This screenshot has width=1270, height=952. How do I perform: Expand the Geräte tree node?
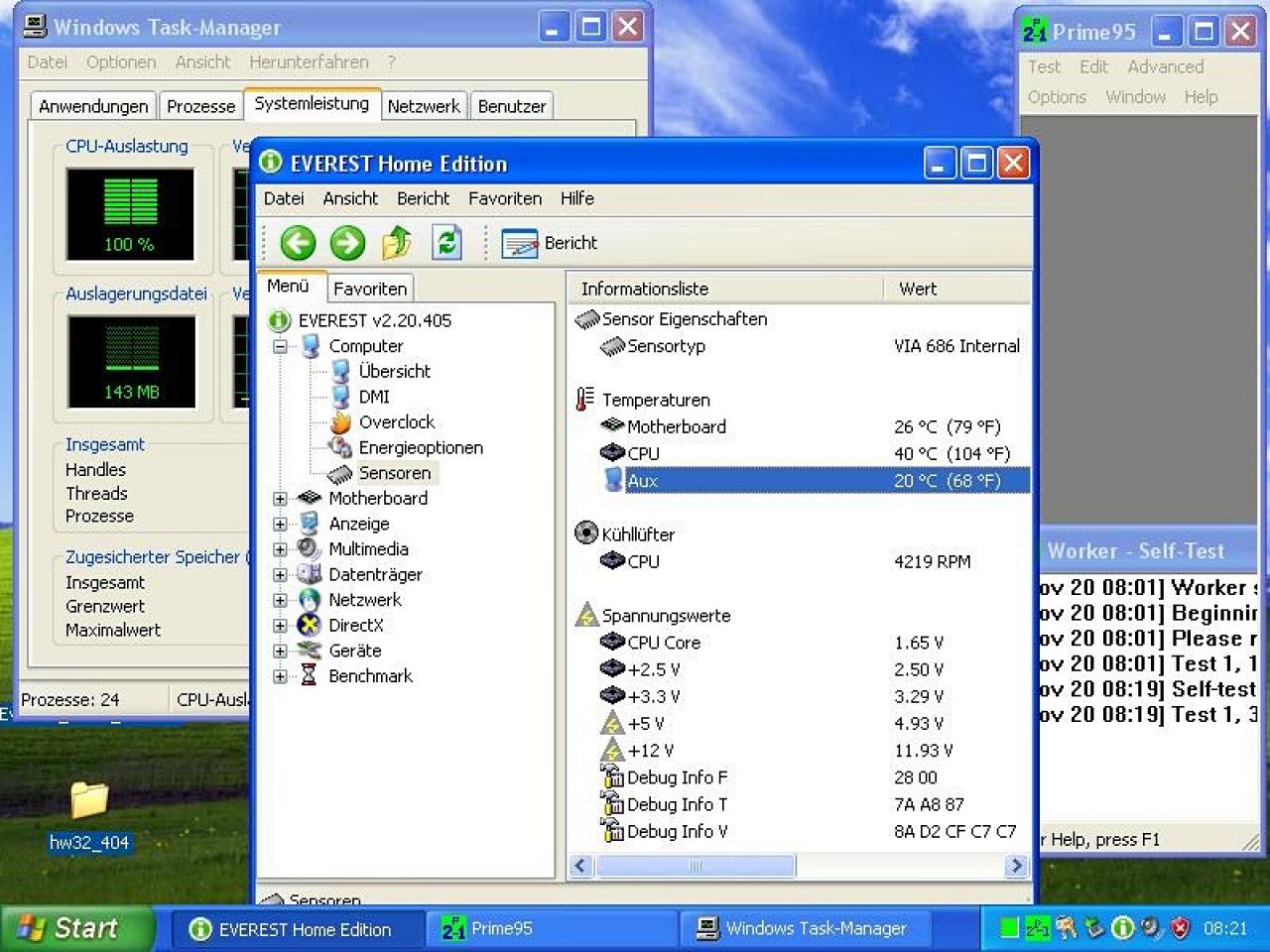280,652
